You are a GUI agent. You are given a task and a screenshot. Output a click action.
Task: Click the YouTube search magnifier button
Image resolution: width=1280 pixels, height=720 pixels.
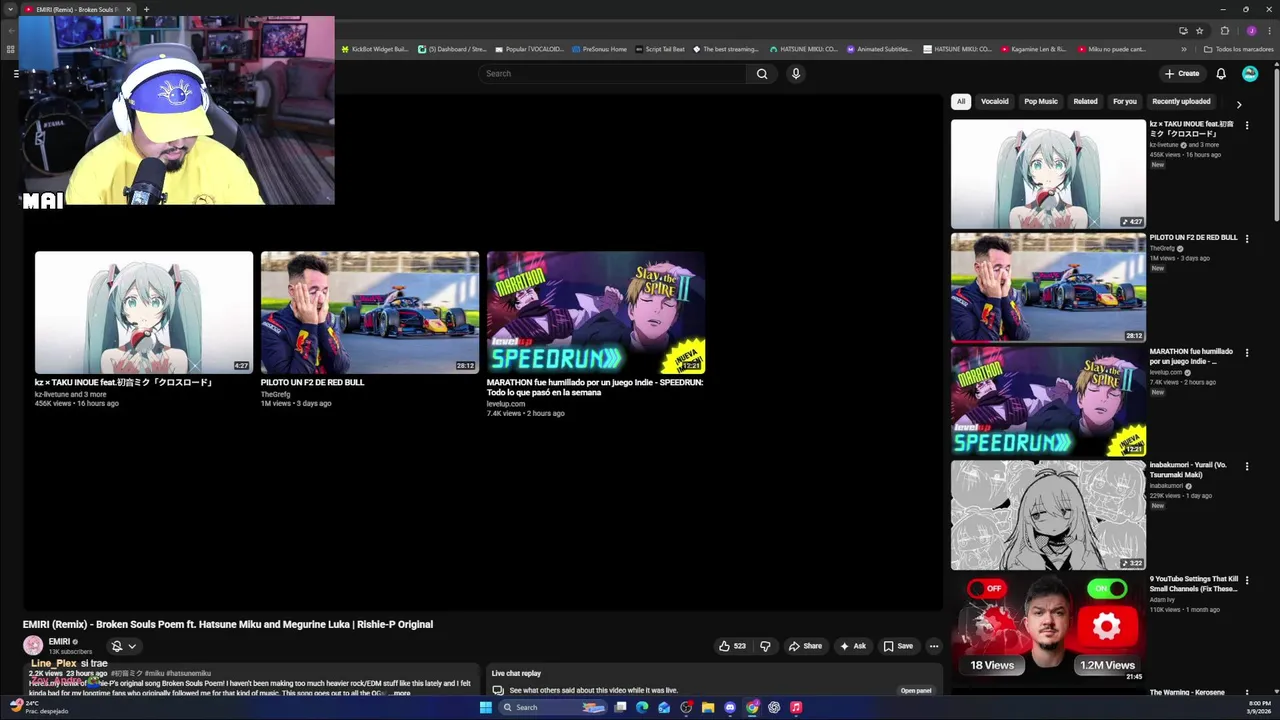click(762, 73)
